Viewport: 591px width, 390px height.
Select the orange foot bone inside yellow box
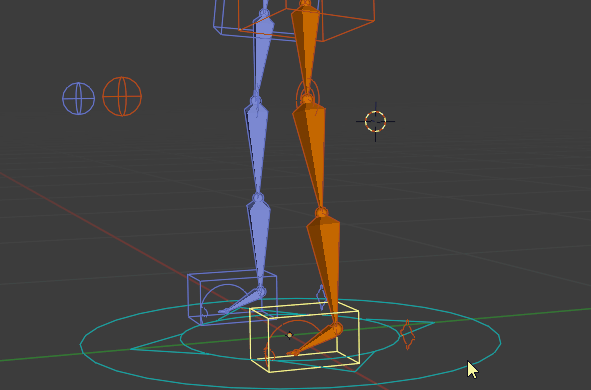coord(316,340)
